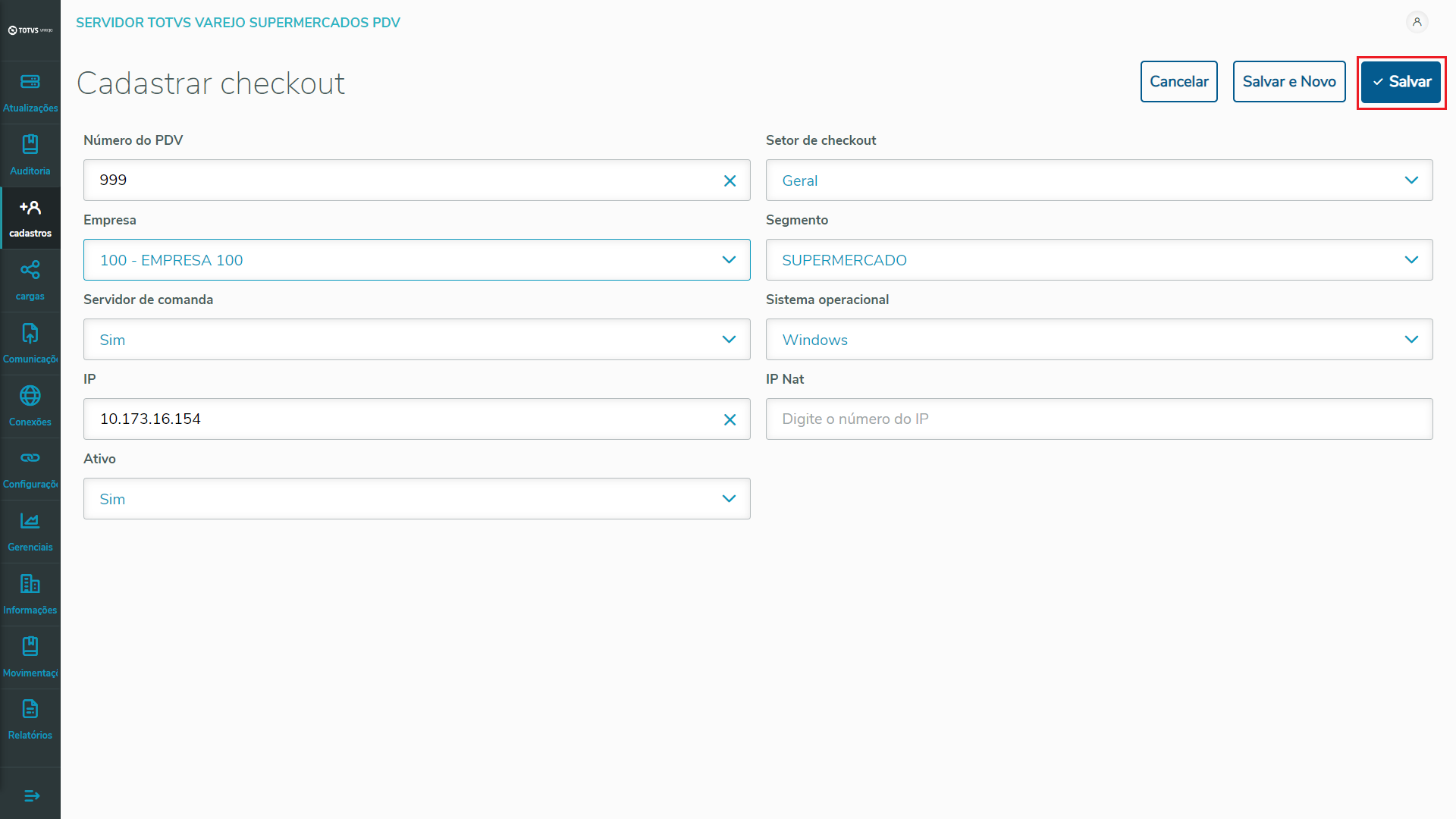This screenshot has height=819, width=1456.
Task: Expand the Setor de checkout dropdown
Action: (1099, 180)
